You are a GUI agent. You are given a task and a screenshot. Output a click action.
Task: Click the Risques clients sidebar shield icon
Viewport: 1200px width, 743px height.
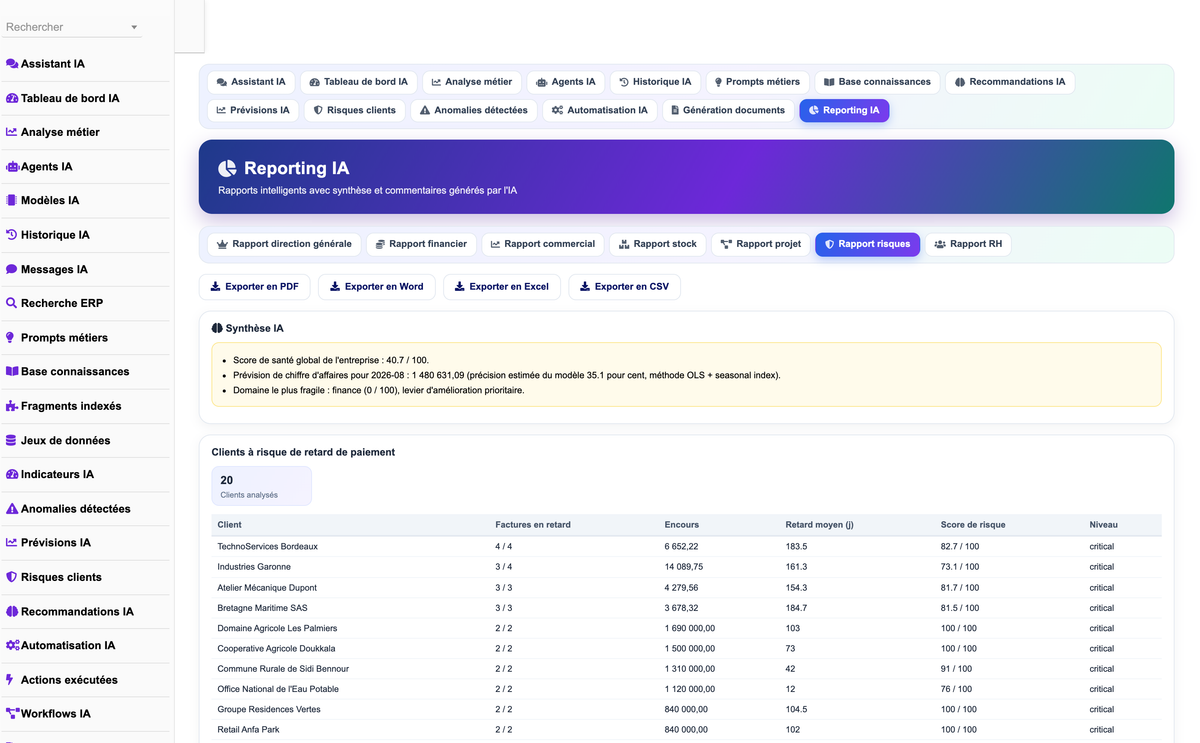tap(12, 577)
